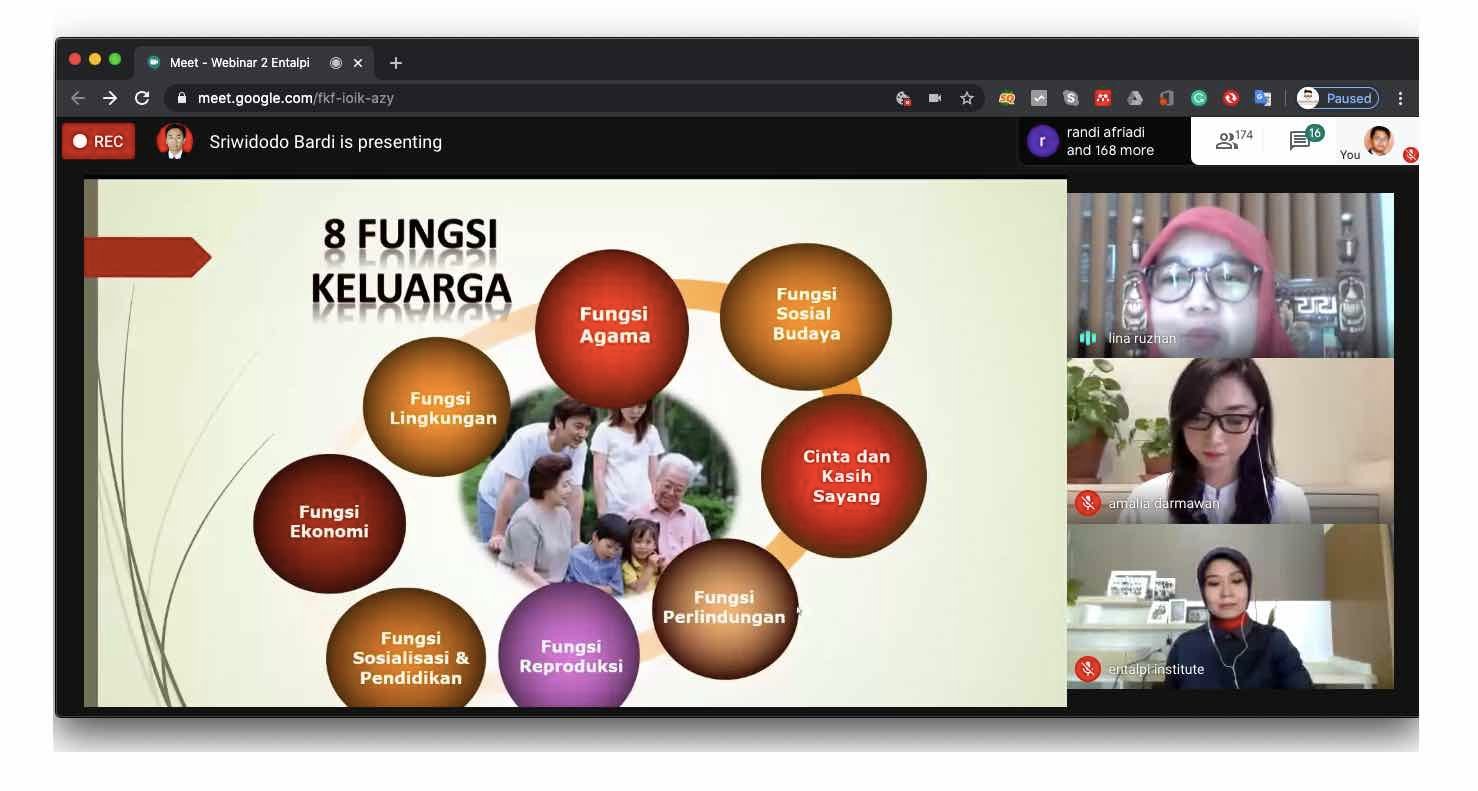Open Chrome's three-dot menu
The image size is (1478, 791).
click(1400, 98)
